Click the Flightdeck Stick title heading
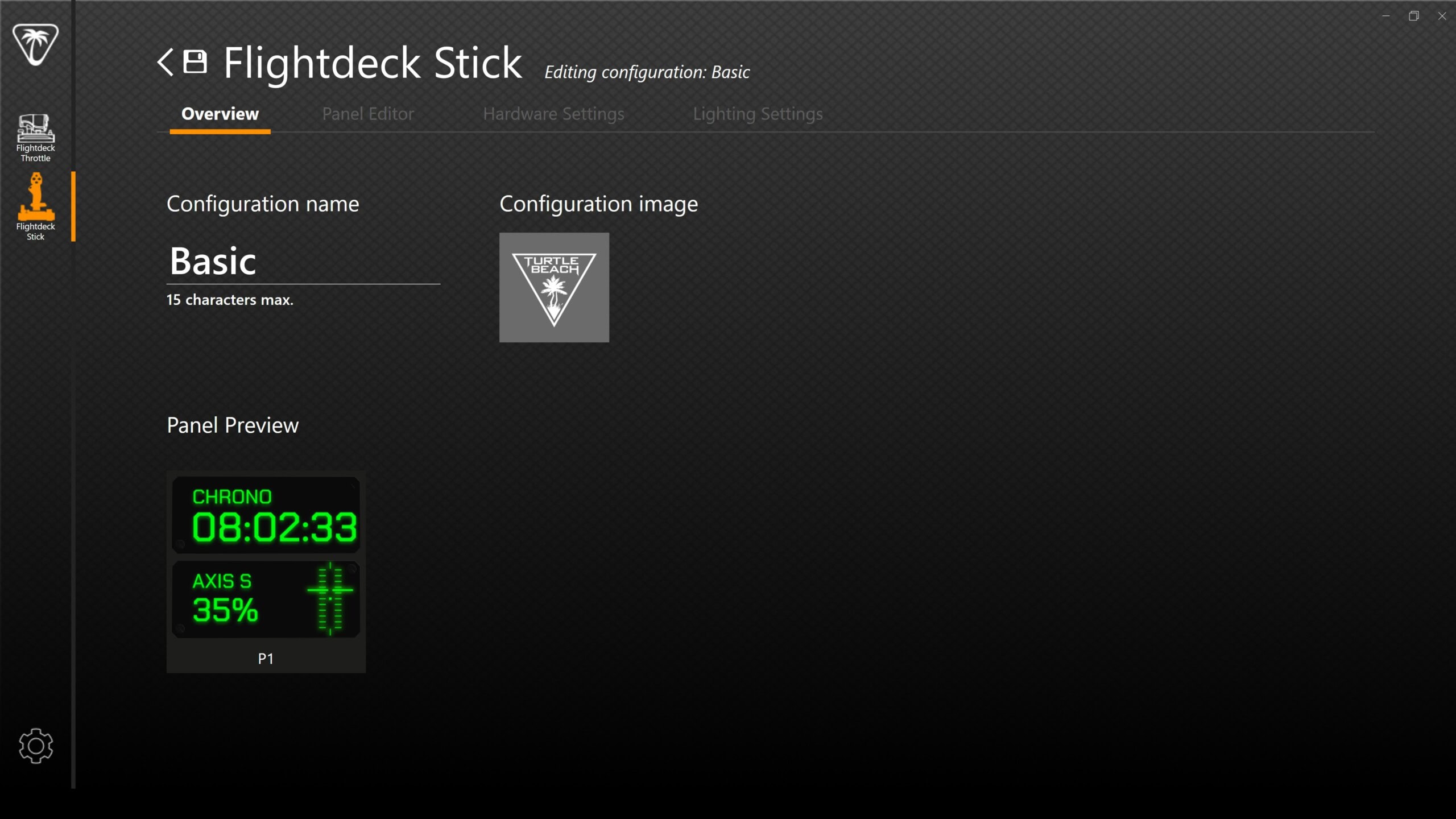The image size is (1456, 819). pos(373,63)
